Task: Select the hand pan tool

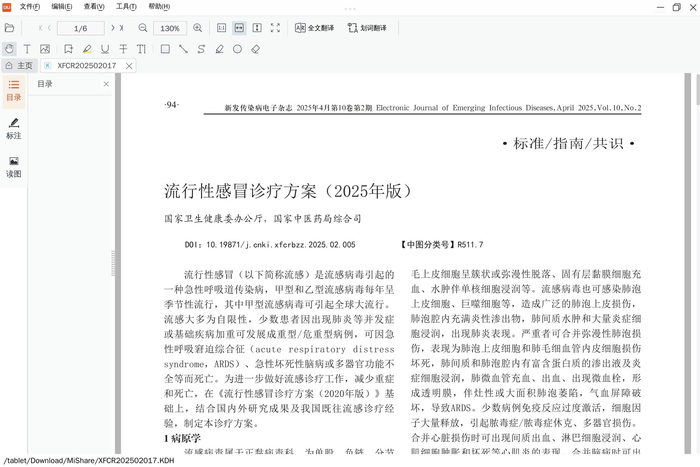Action: point(10,48)
